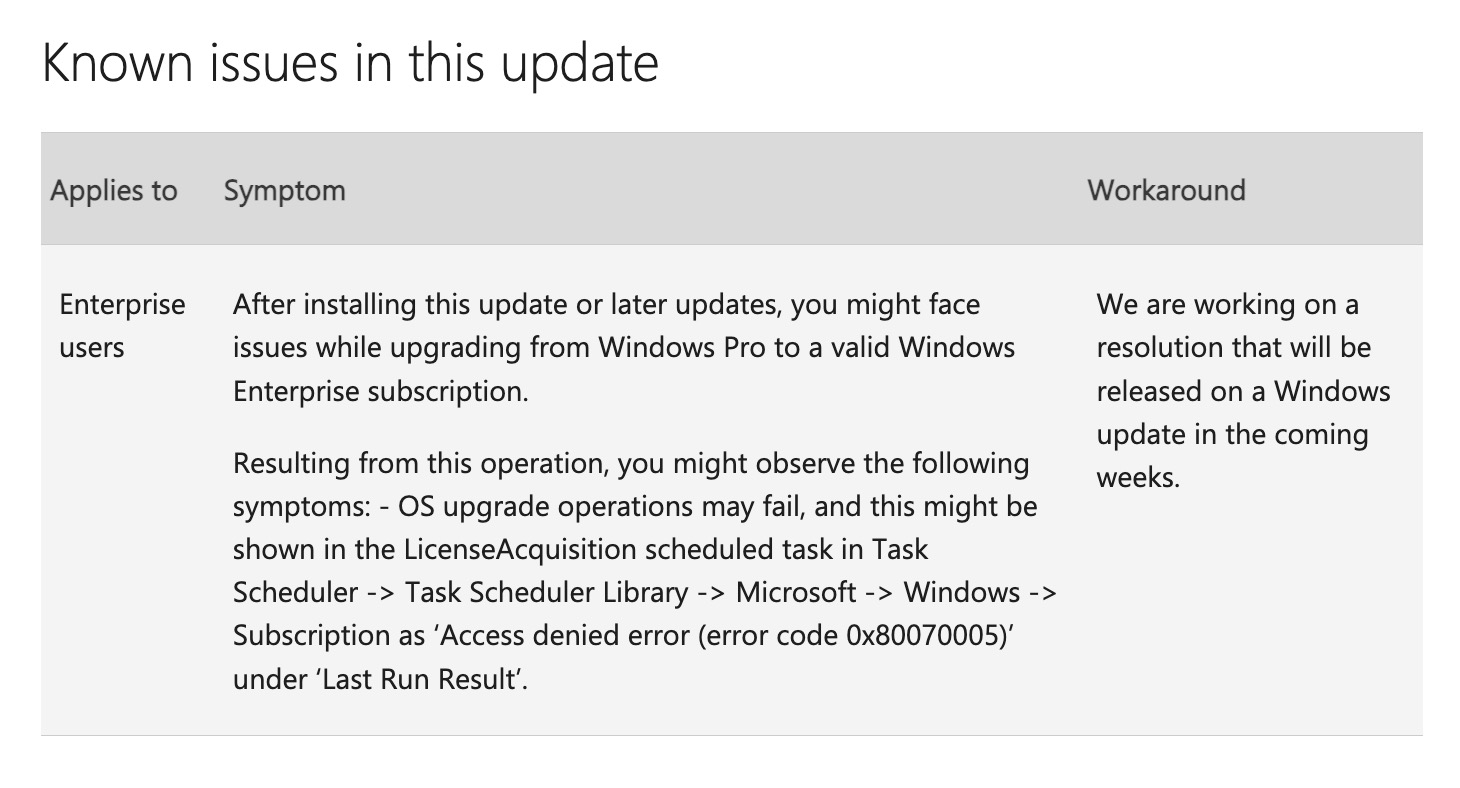Click 'resolution that will be' line
This screenshot has width=1460, height=788.
coord(1233,347)
